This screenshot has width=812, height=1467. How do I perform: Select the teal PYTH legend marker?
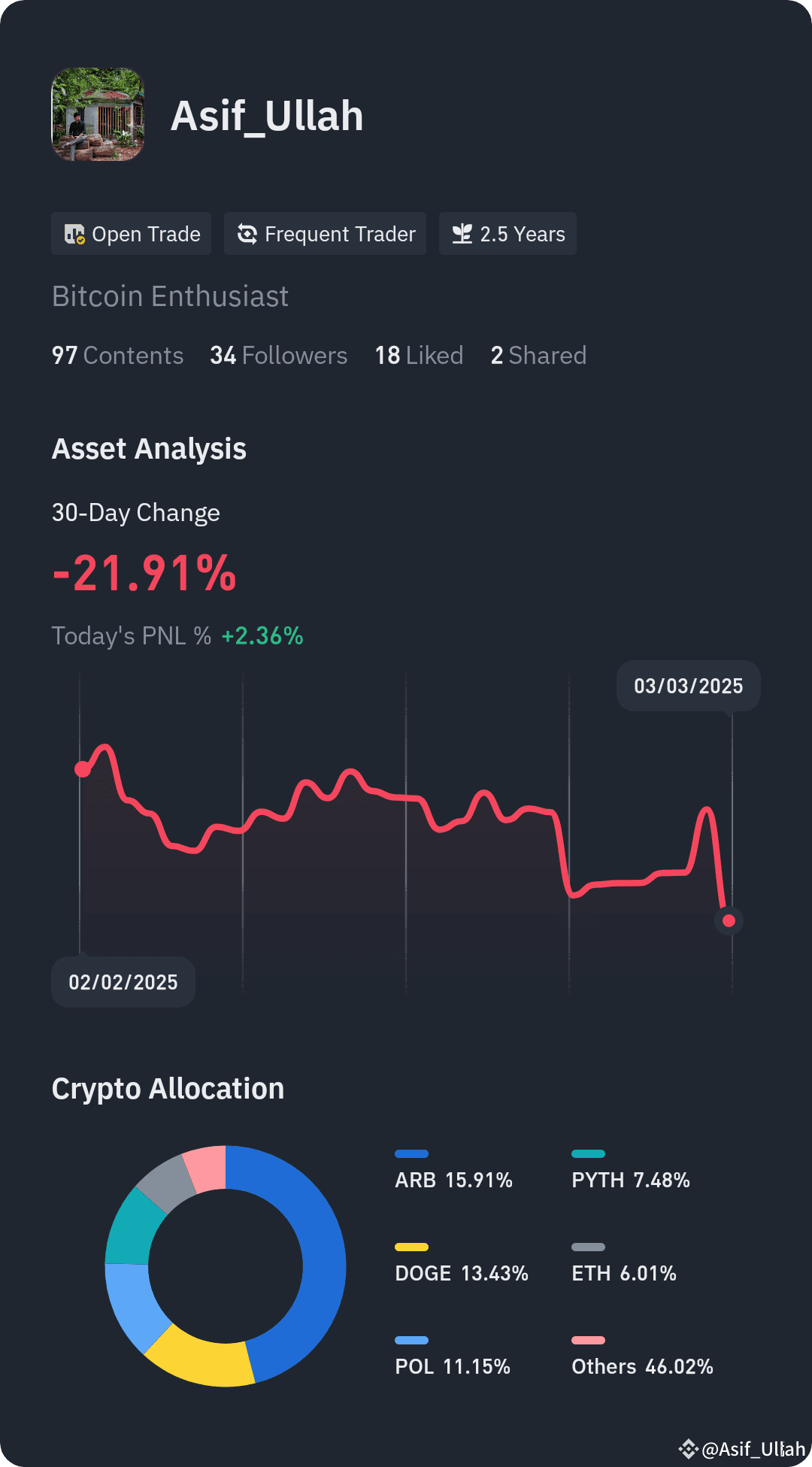(x=589, y=1153)
